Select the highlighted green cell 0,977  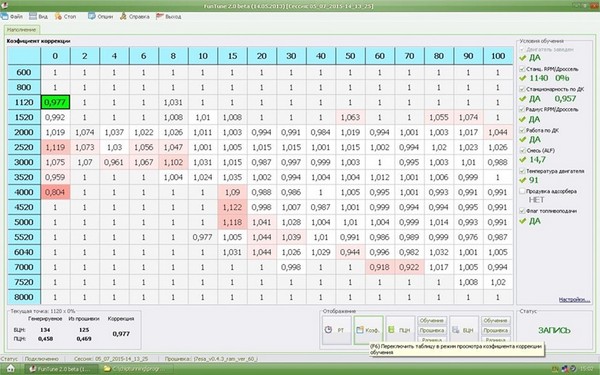pyautogui.click(x=55, y=102)
